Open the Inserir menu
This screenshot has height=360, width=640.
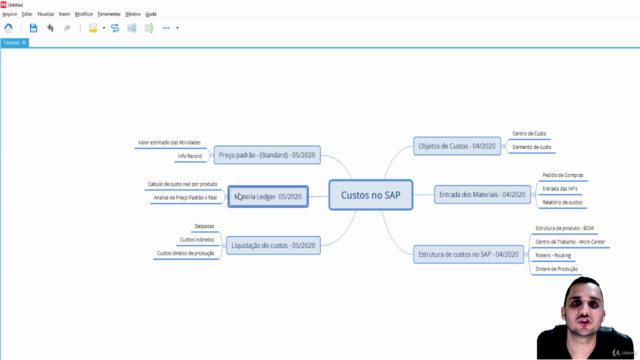[64, 14]
